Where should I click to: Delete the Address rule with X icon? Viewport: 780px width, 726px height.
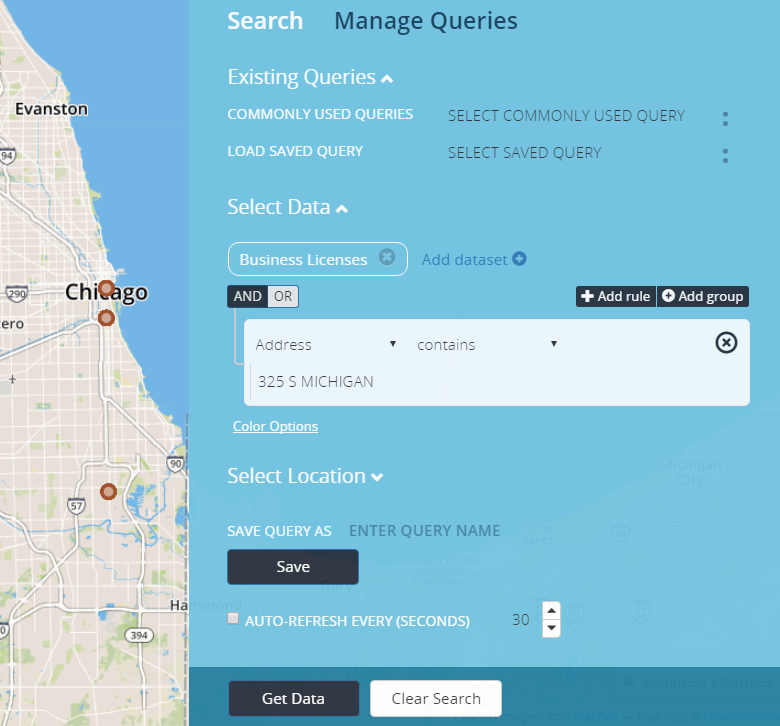click(x=727, y=343)
